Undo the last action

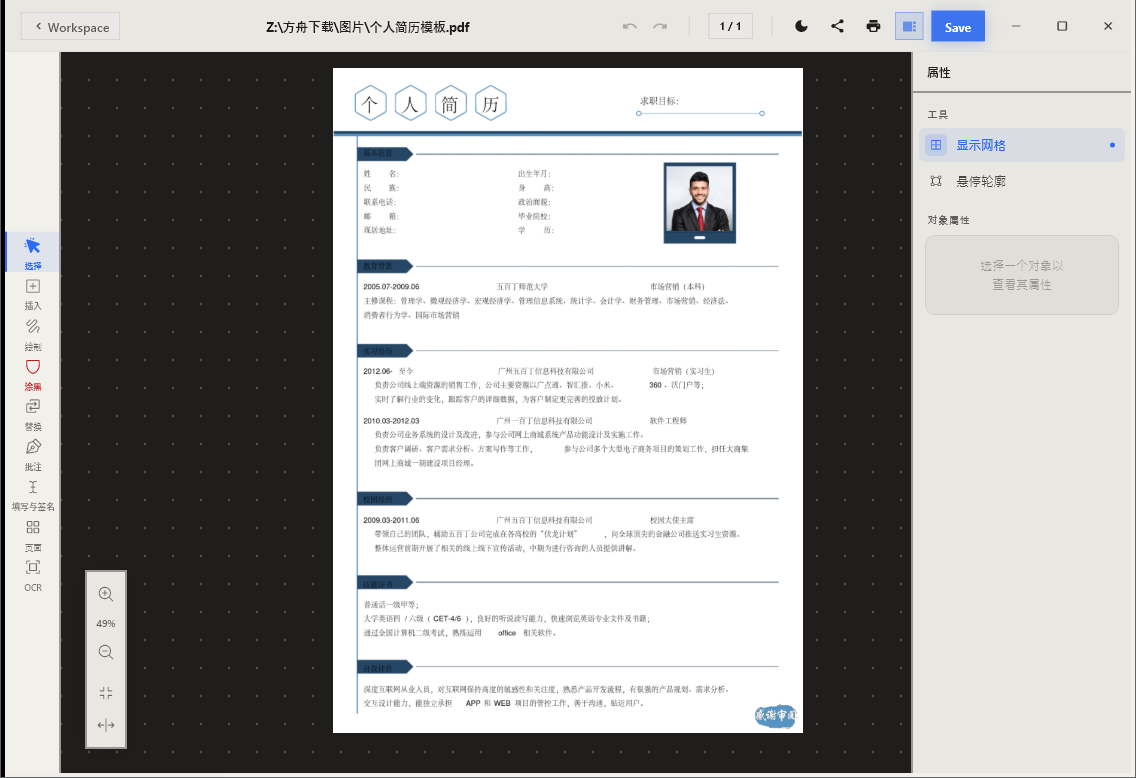(630, 27)
